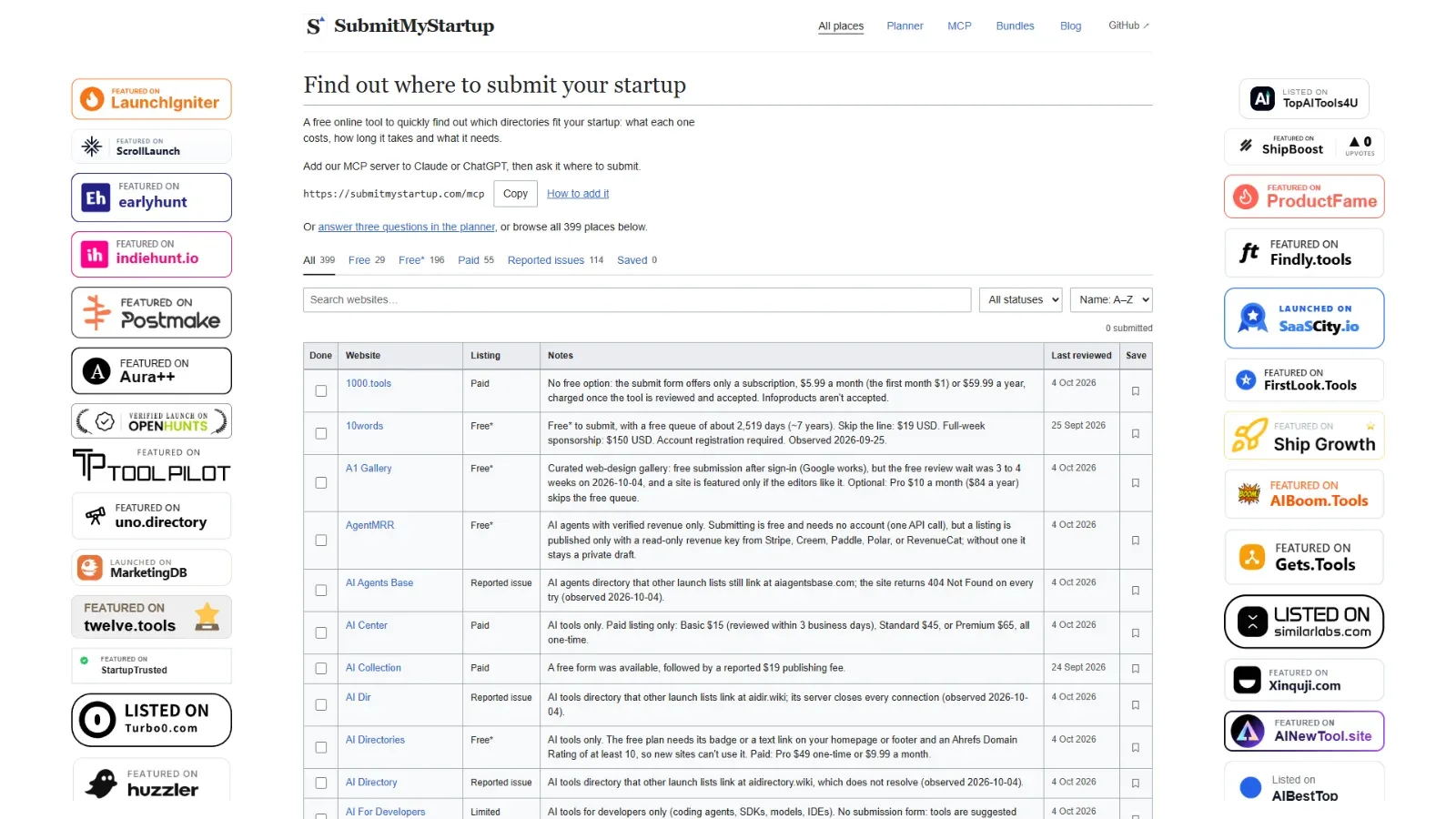1456x819 pixels.
Task: Save the 1000.tools row with its bookmark icon
Action: (1136, 391)
